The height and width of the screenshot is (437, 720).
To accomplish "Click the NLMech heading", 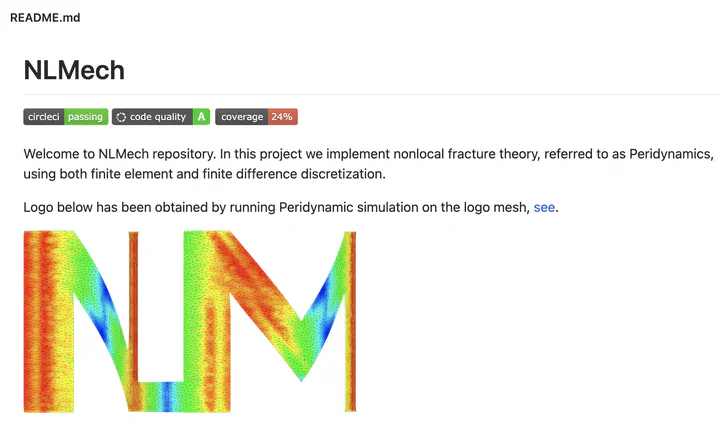I will (x=74, y=70).
